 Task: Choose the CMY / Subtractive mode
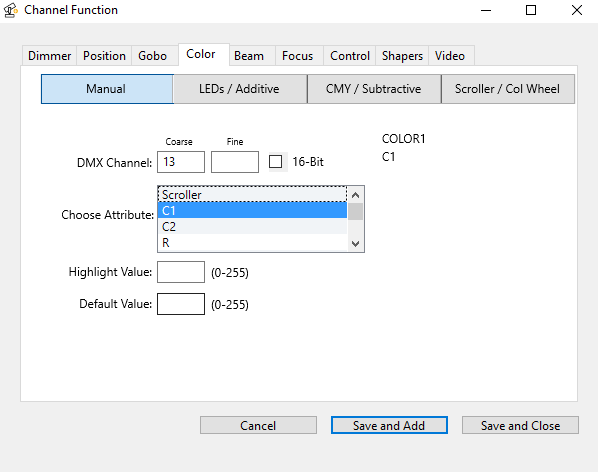click(x=374, y=89)
